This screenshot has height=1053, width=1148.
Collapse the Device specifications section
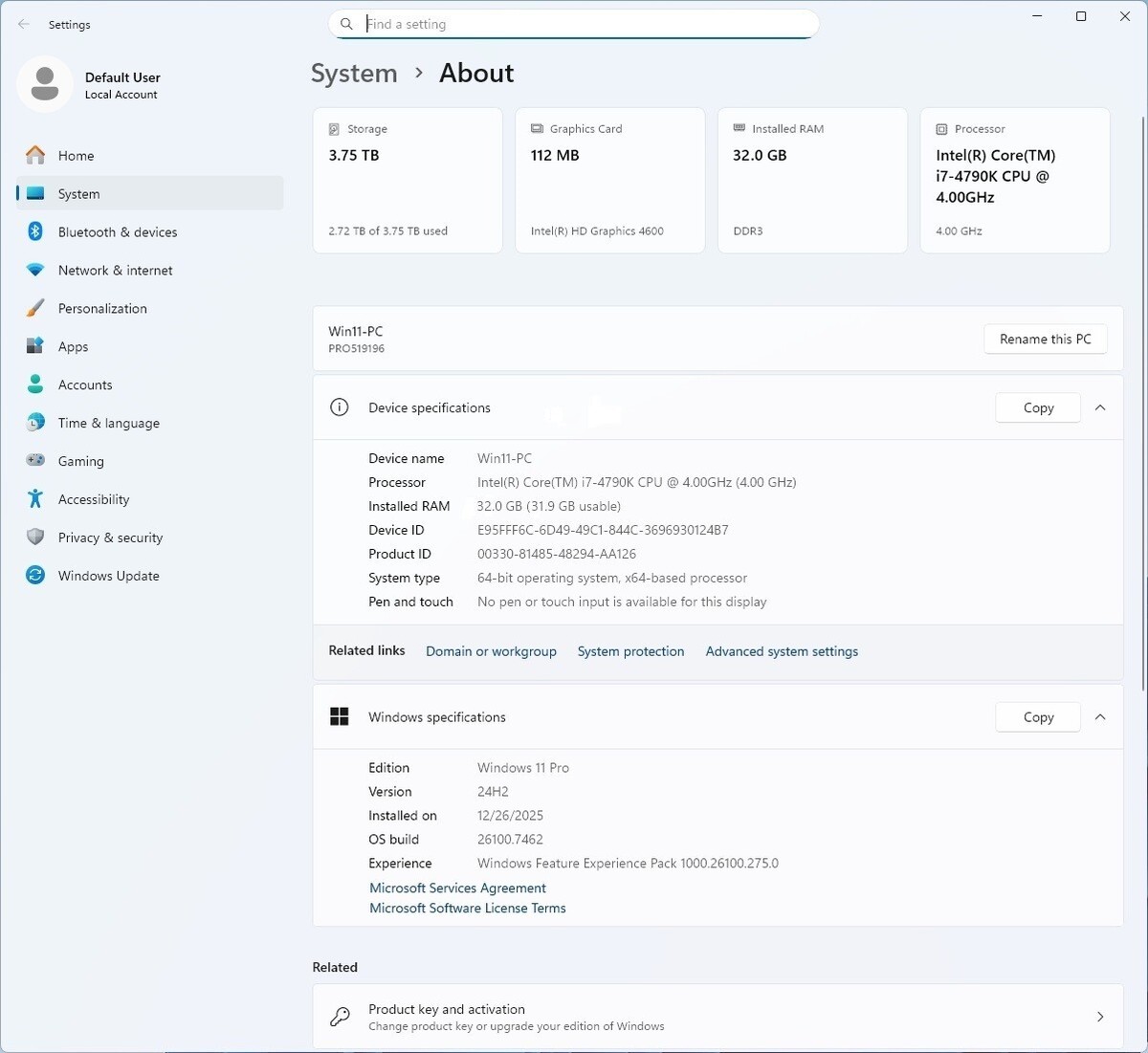pyautogui.click(x=1100, y=407)
